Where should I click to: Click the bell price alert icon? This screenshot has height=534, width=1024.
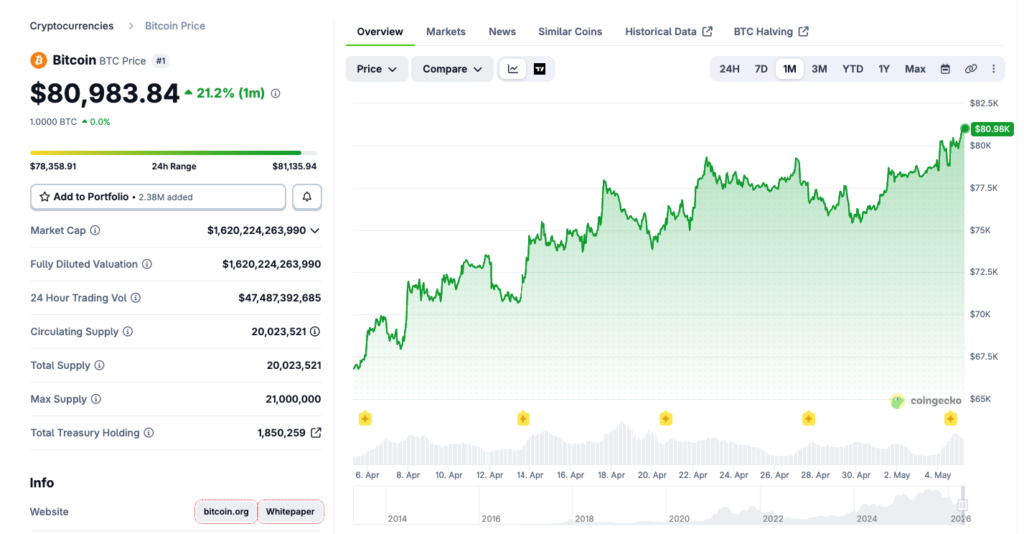click(307, 196)
